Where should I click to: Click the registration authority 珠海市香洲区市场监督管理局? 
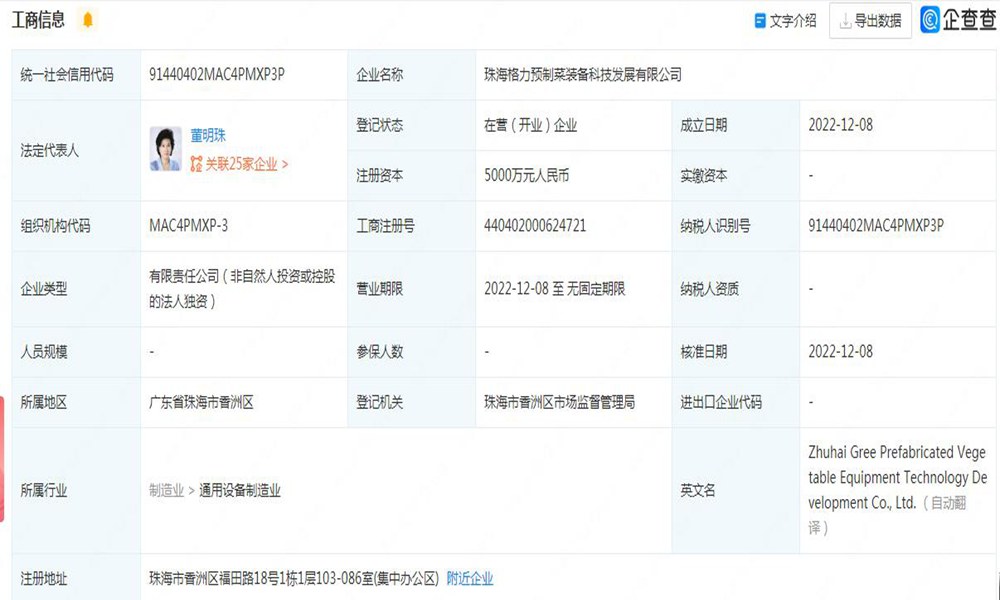(559, 402)
